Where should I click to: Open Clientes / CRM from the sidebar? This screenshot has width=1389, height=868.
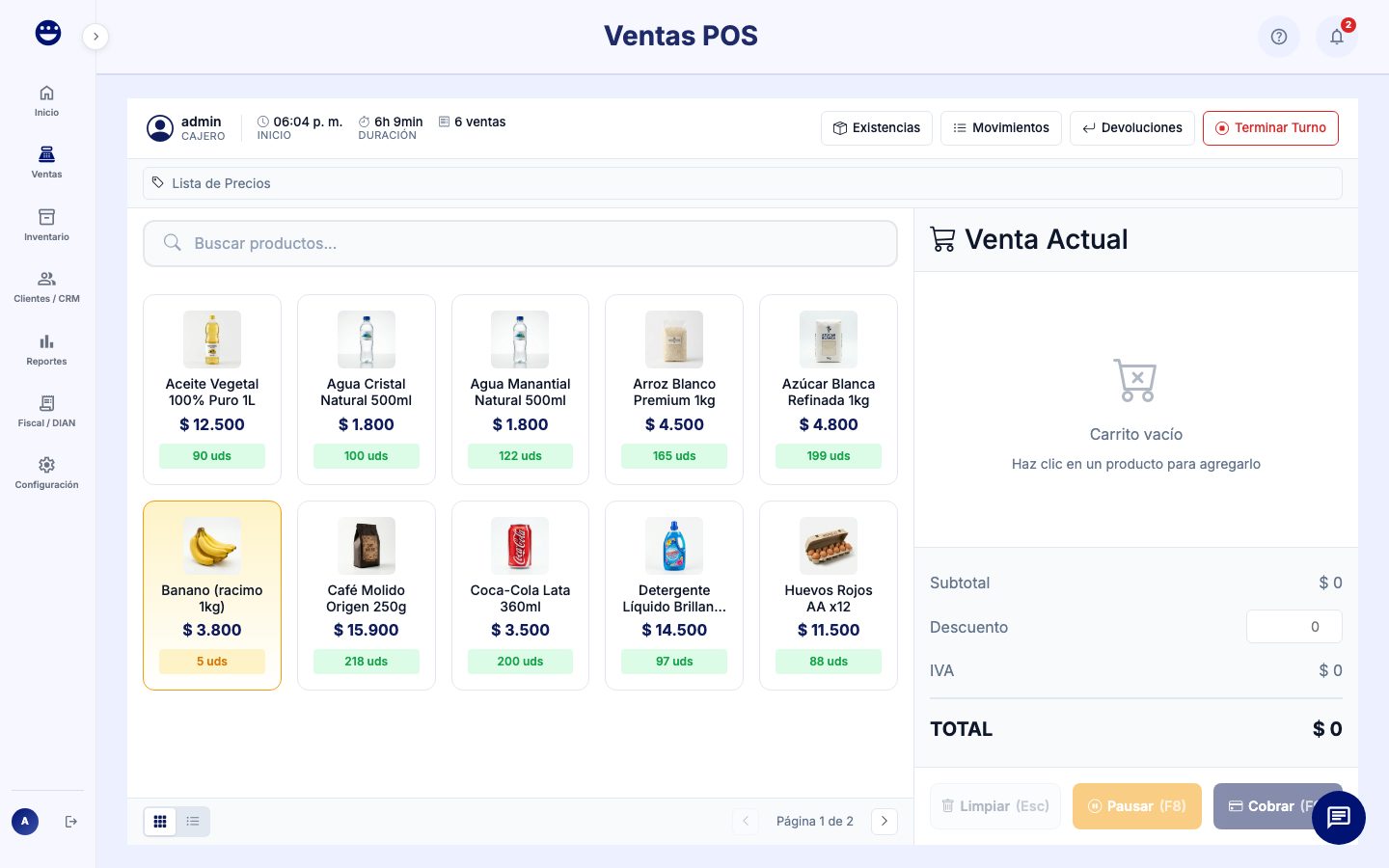46,286
